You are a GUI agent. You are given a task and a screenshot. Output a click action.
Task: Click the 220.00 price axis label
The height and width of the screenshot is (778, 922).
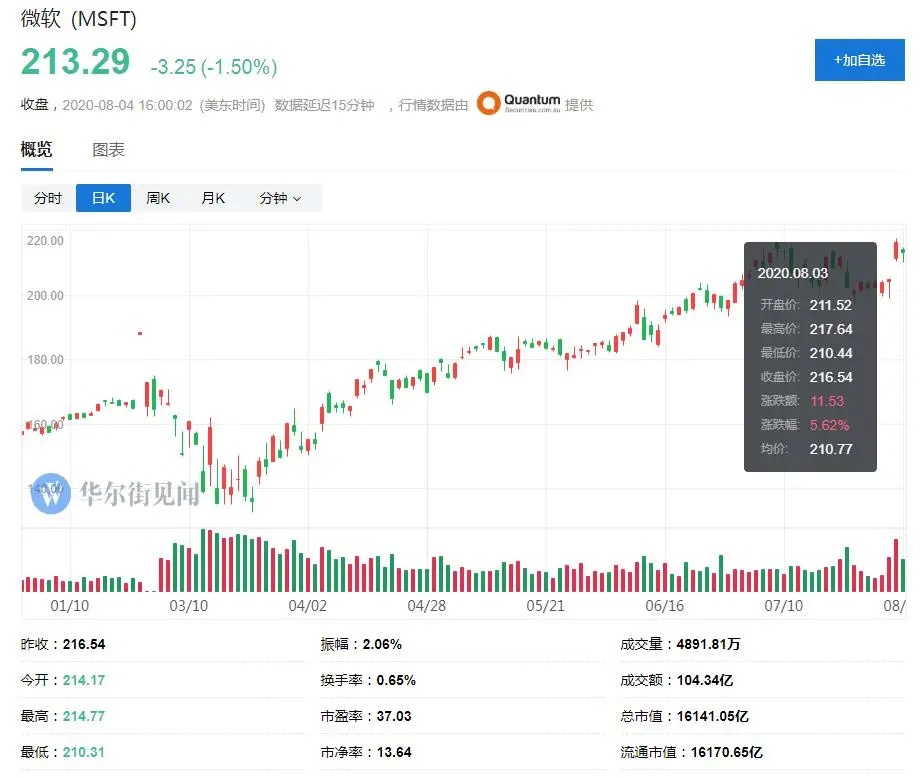pyautogui.click(x=45, y=241)
